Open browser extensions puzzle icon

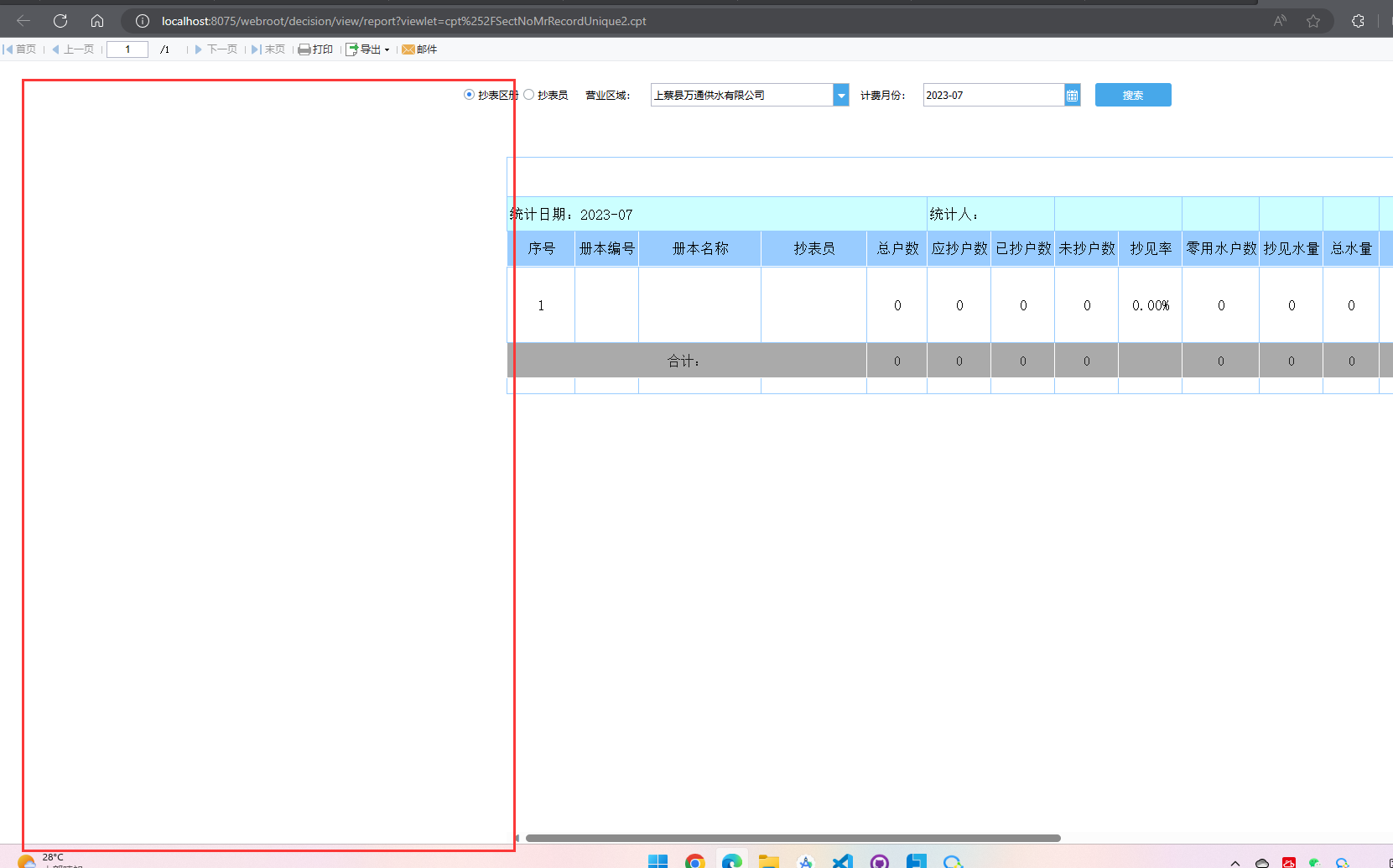(1358, 21)
